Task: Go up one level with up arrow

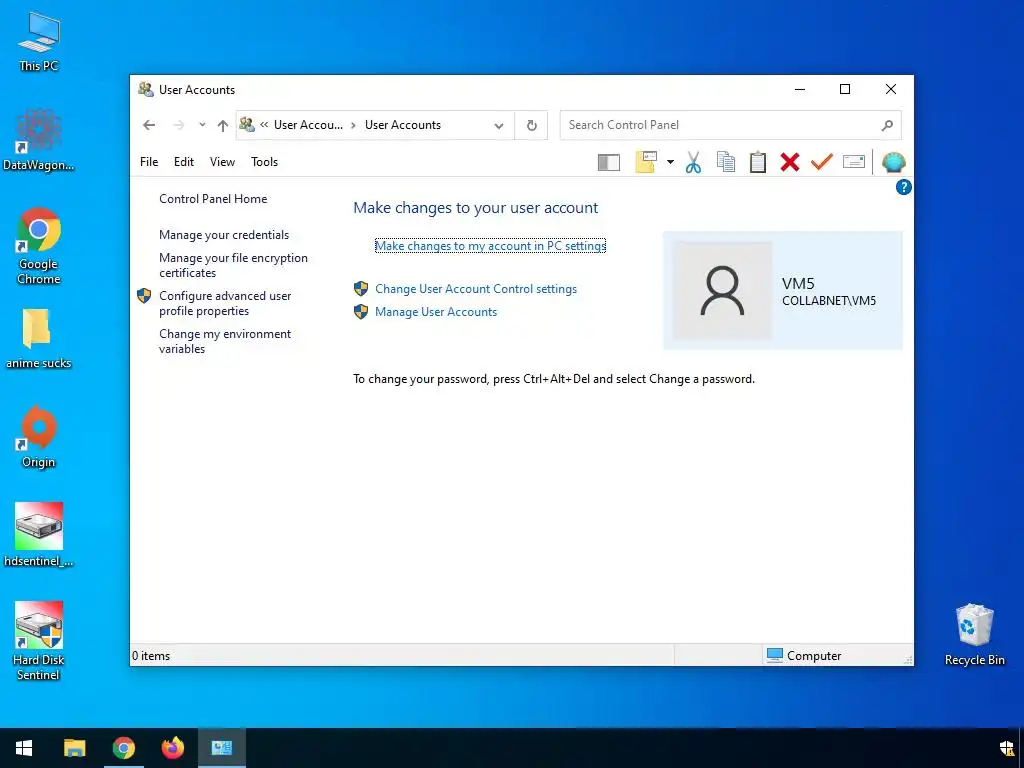Action: point(223,125)
